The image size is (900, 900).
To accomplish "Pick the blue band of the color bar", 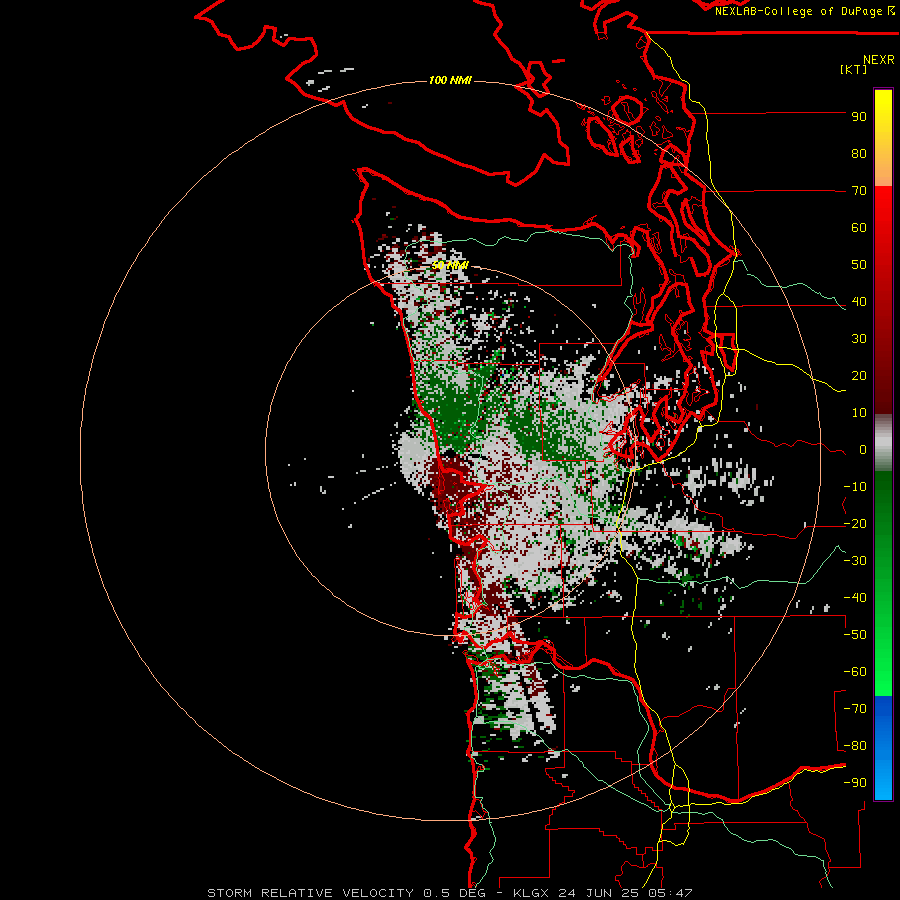I will (x=883, y=748).
